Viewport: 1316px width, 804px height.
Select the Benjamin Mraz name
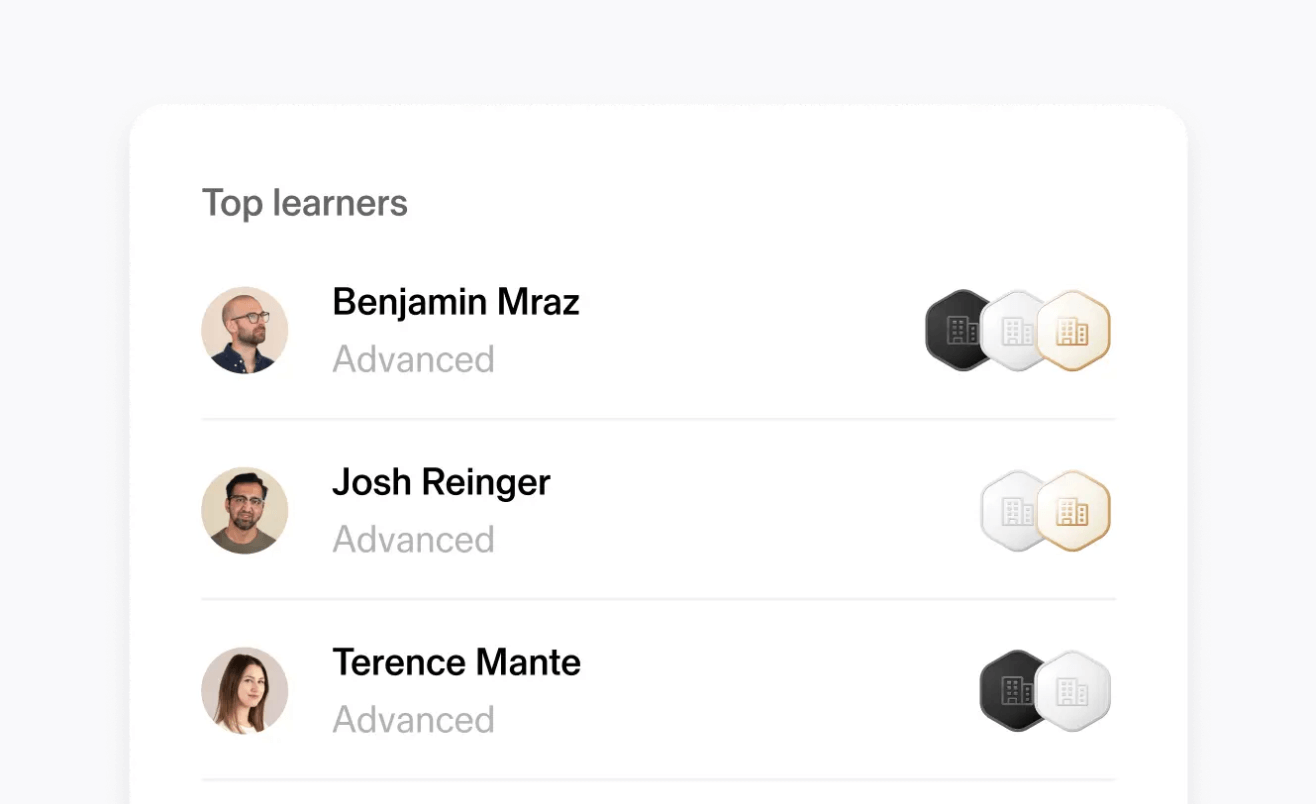456,301
